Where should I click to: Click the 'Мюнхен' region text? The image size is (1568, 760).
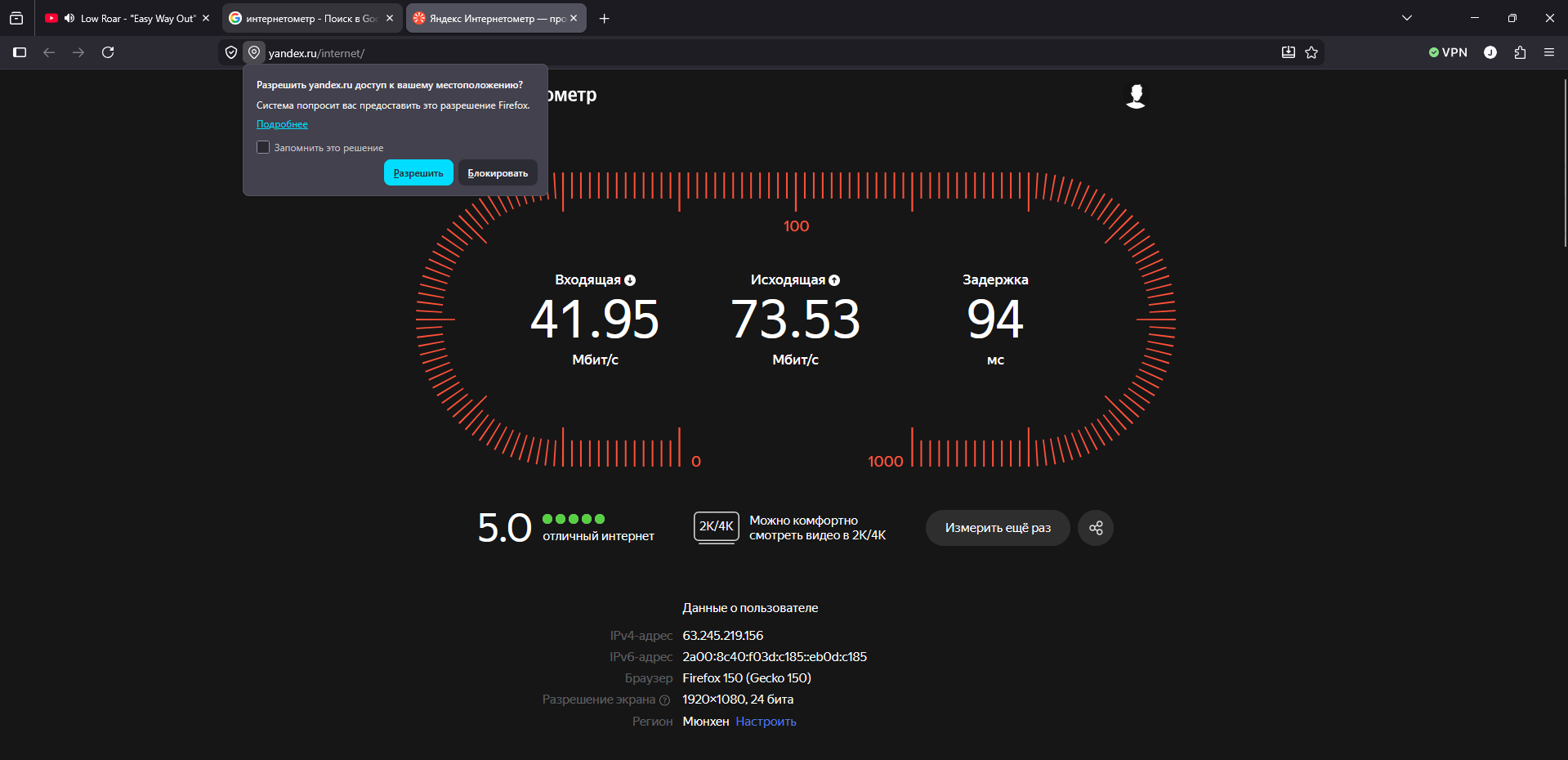click(706, 722)
